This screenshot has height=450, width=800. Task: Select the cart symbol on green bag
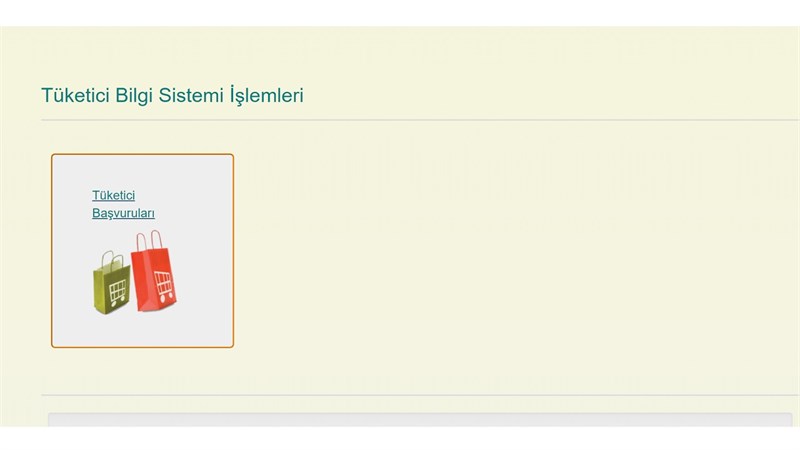click(117, 292)
